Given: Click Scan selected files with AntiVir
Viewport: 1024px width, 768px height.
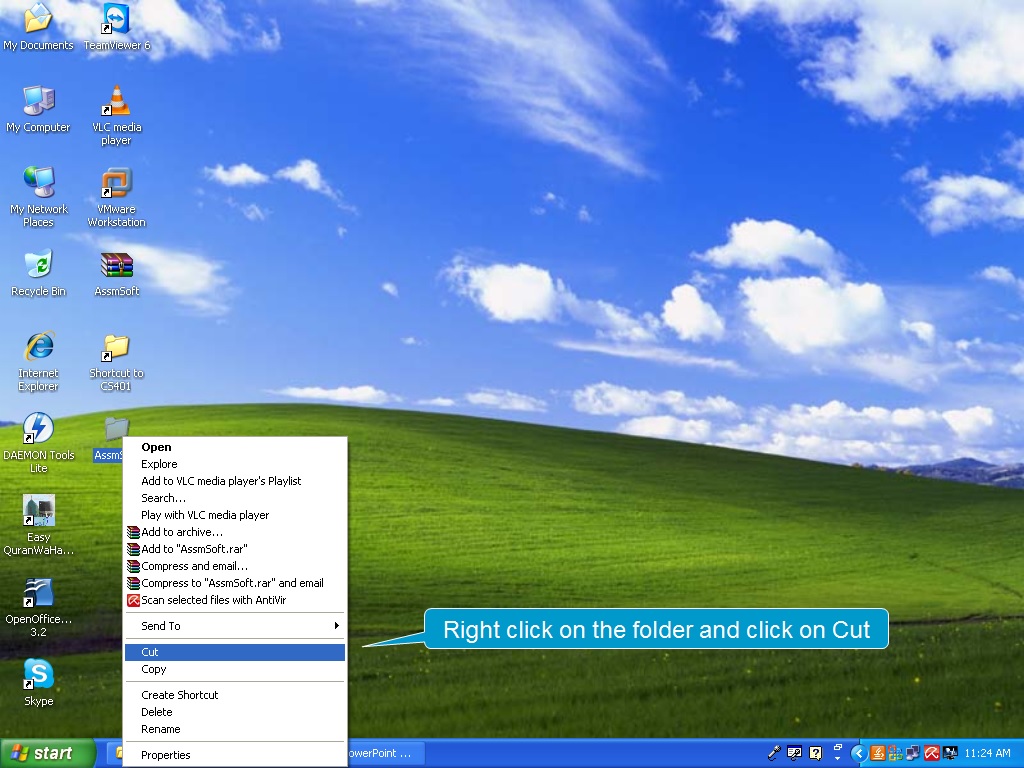Looking at the screenshot, I should (234, 600).
